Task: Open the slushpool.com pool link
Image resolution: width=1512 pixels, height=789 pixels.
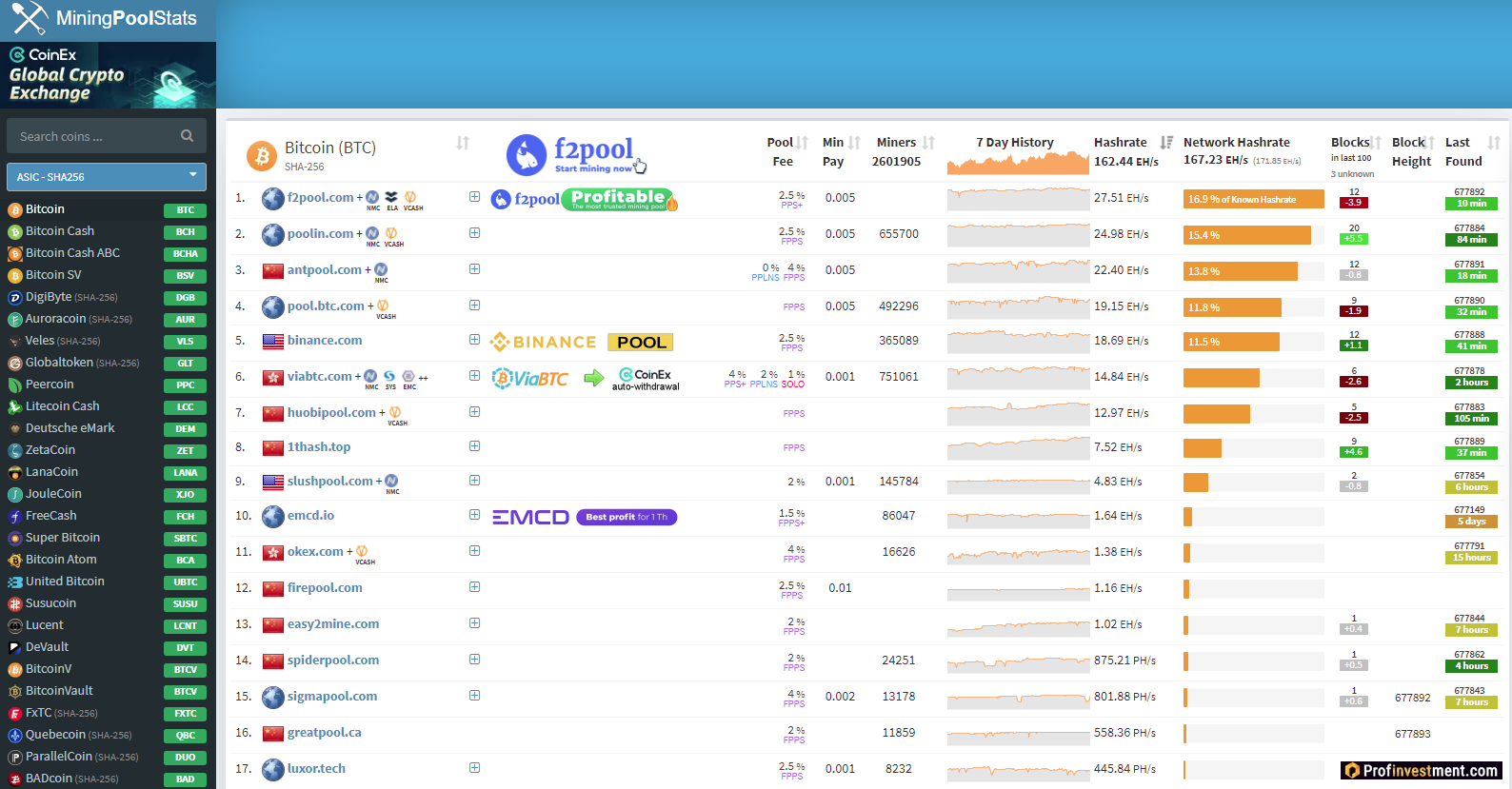Action: tap(329, 482)
